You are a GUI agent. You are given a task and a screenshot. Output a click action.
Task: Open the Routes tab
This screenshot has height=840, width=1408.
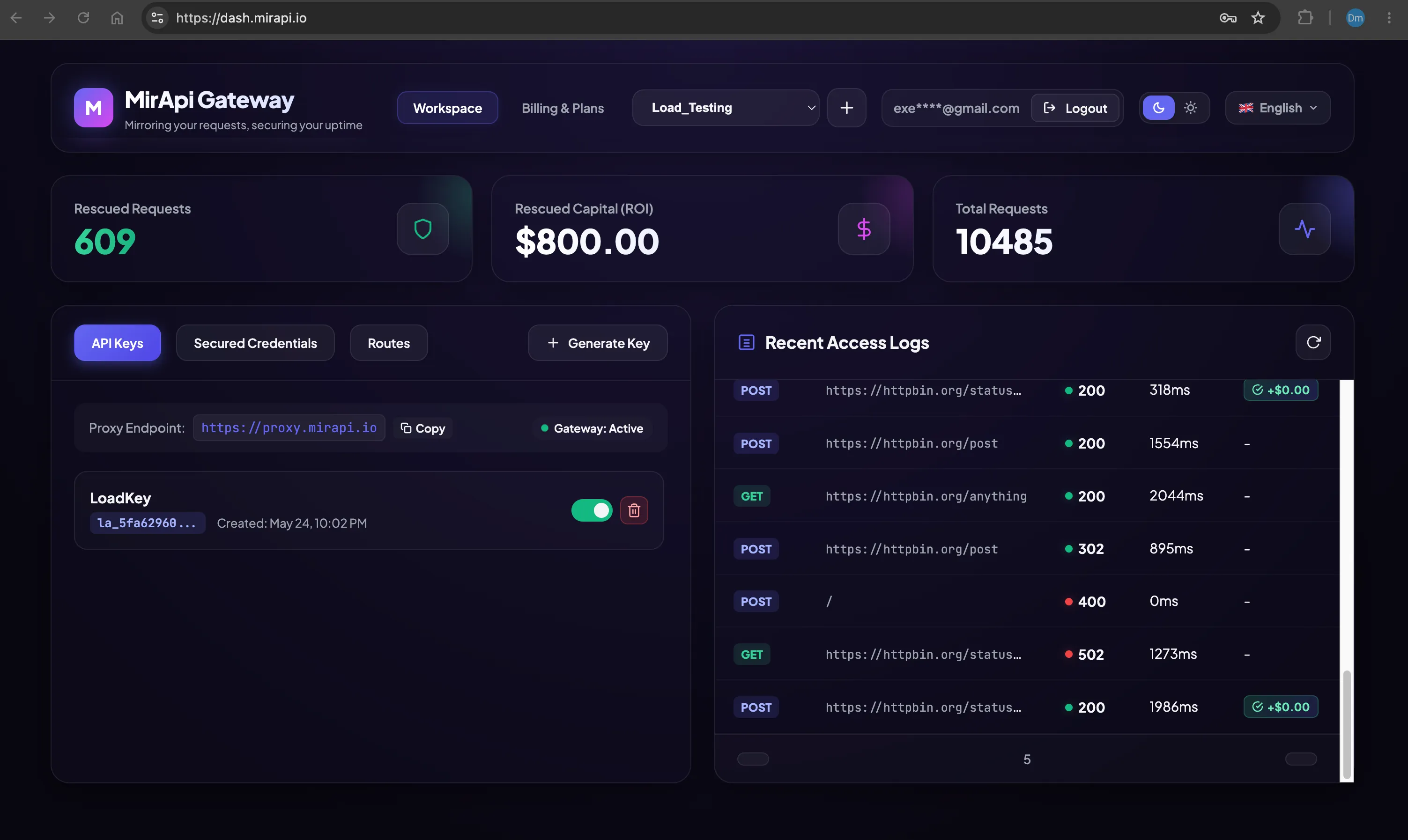[x=388, y=343]
